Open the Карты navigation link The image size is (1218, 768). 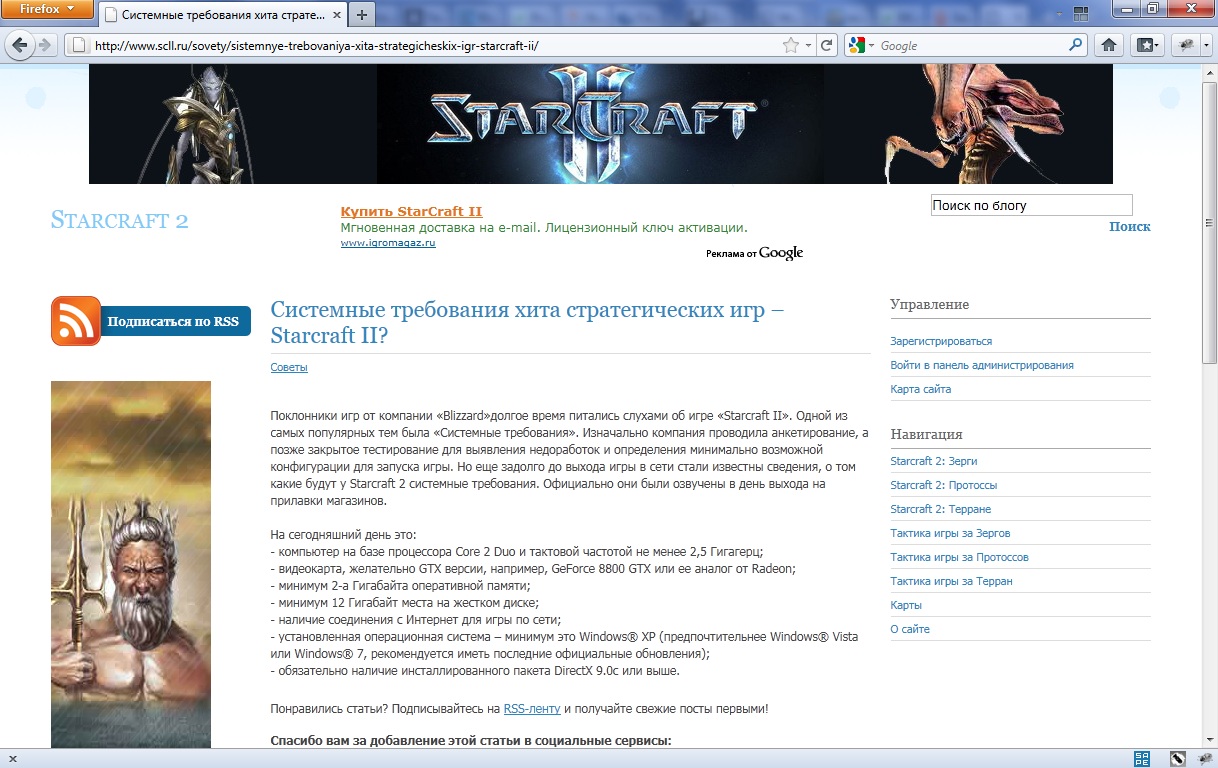click(x=906, y=605)
